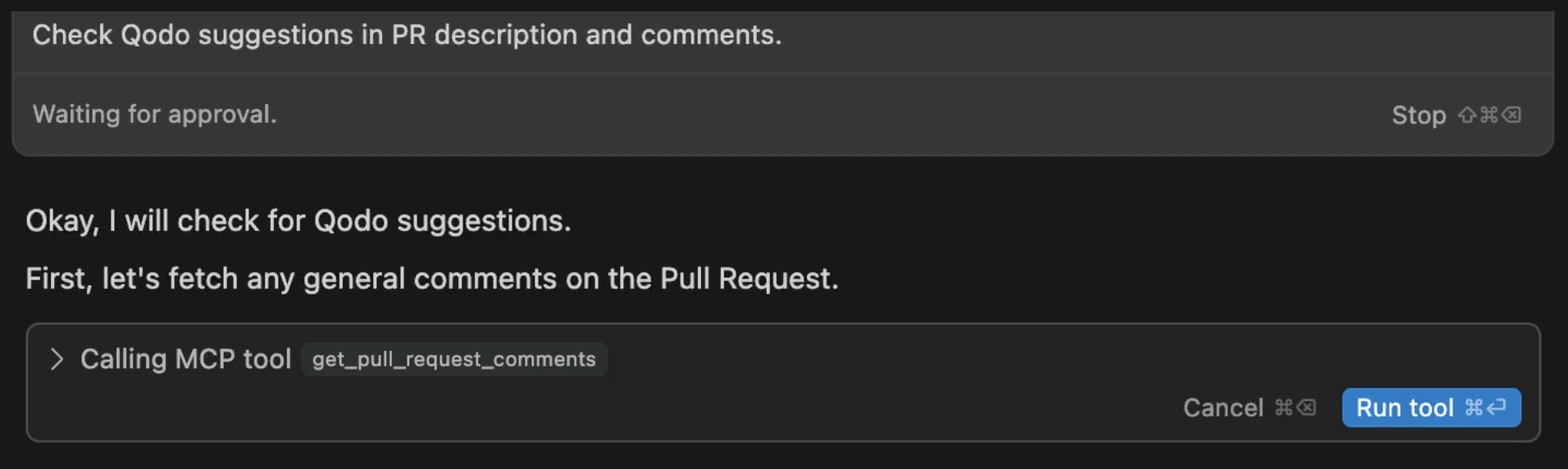Click the delete-key glyph next to Cancel
The height and width of the screenshot is (469, 1568).
(x=1306, y=408)
